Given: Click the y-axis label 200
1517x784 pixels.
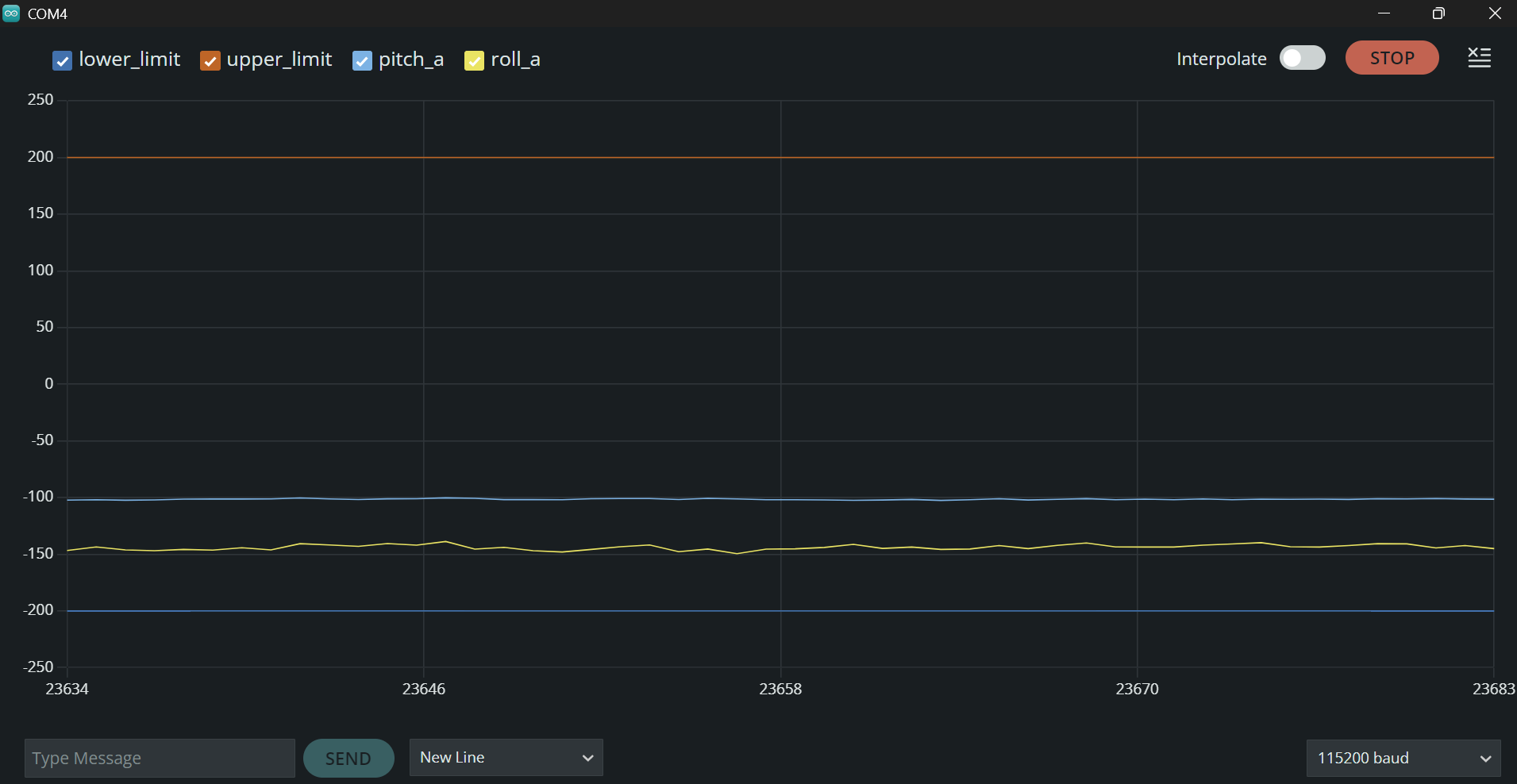Looking at the screenshot, I should point(40,156).
